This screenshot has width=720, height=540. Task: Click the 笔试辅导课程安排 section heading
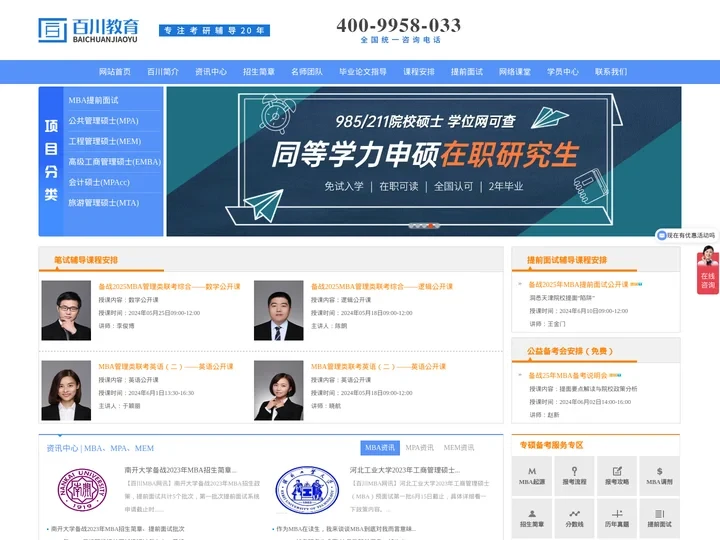pyautogui.click(x=86, y=260)
